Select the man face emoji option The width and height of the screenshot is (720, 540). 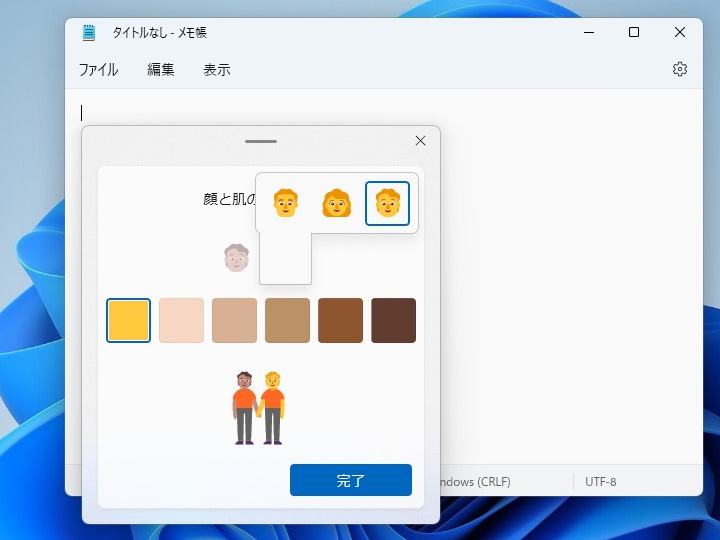pos(286,203)
